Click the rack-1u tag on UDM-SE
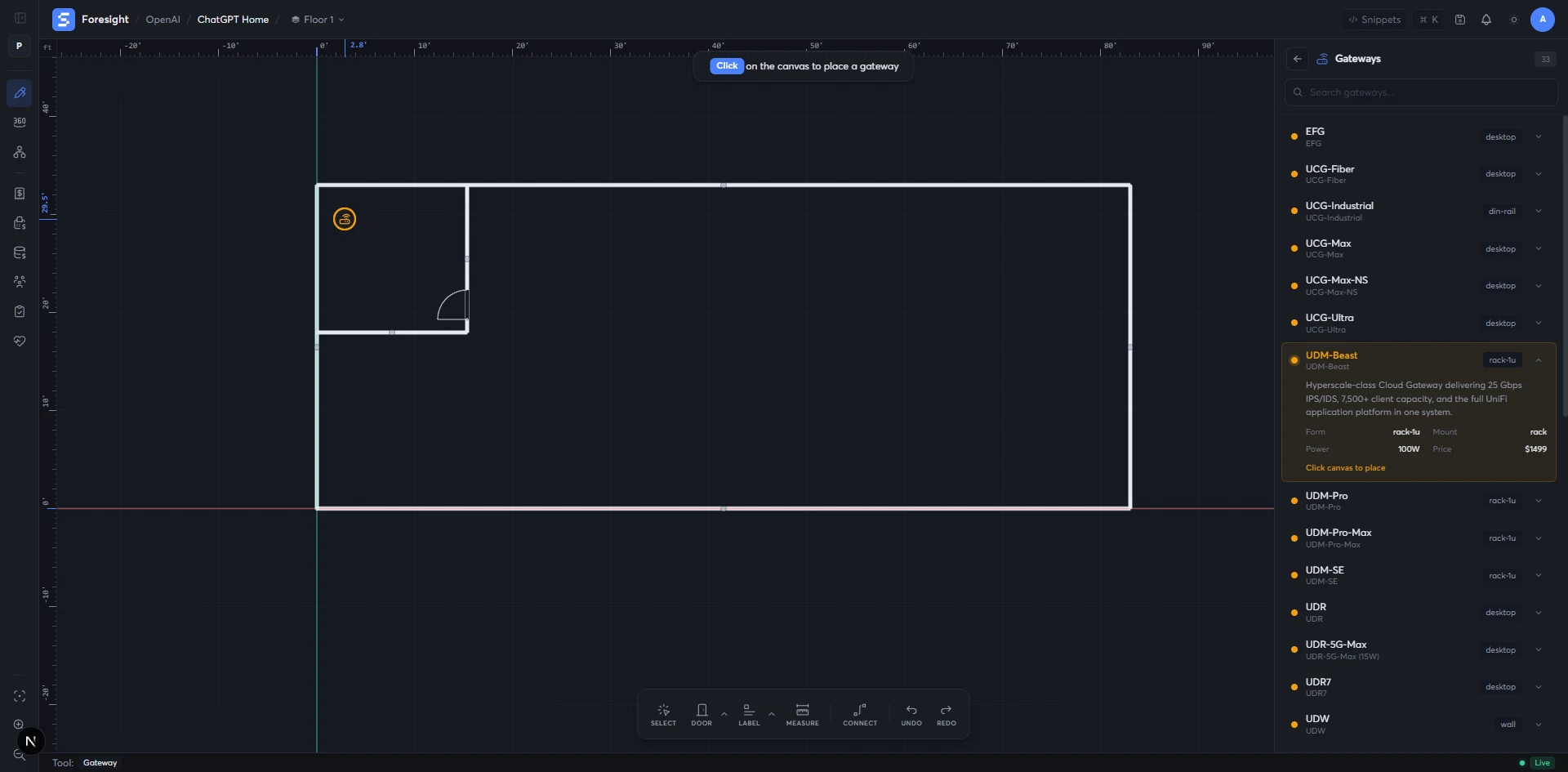 tap(1502, 576)
